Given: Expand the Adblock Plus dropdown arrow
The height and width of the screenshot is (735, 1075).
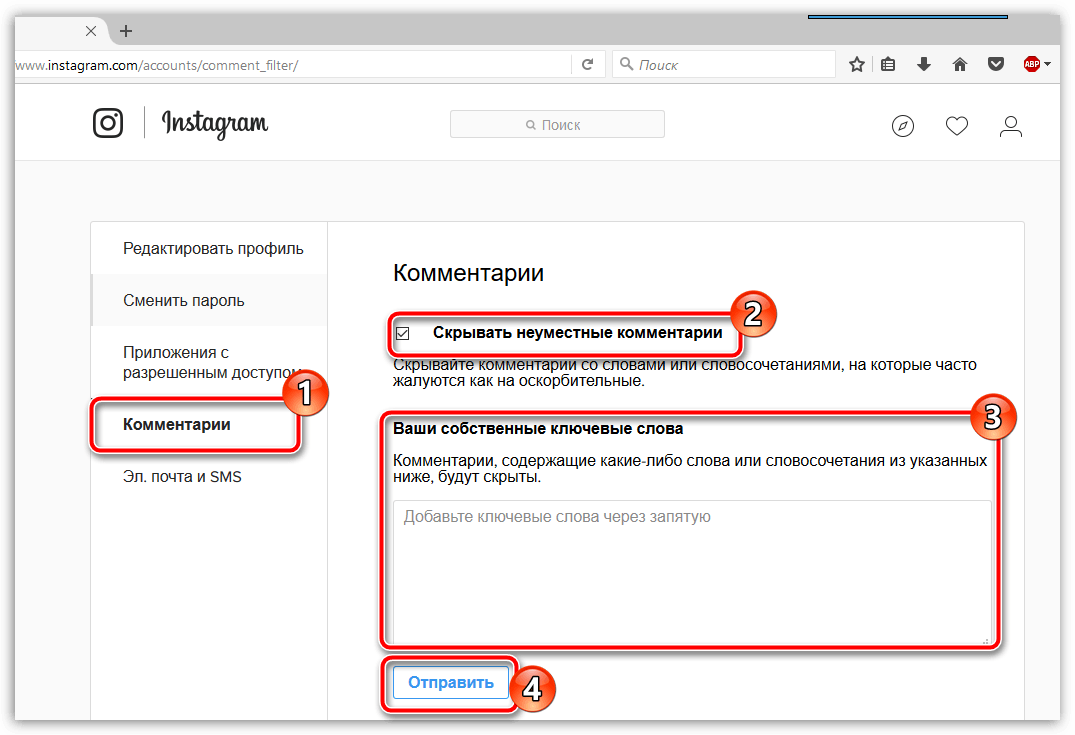Looking at the screenshot, I should pyautogui.click(x=1047, y=65).
